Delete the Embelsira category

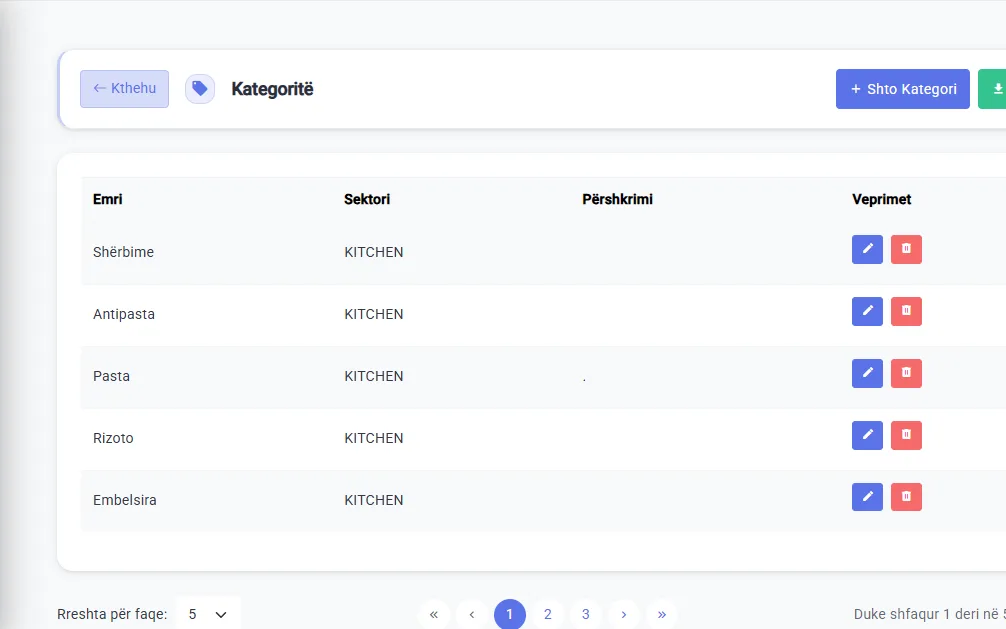pos(906,497)
